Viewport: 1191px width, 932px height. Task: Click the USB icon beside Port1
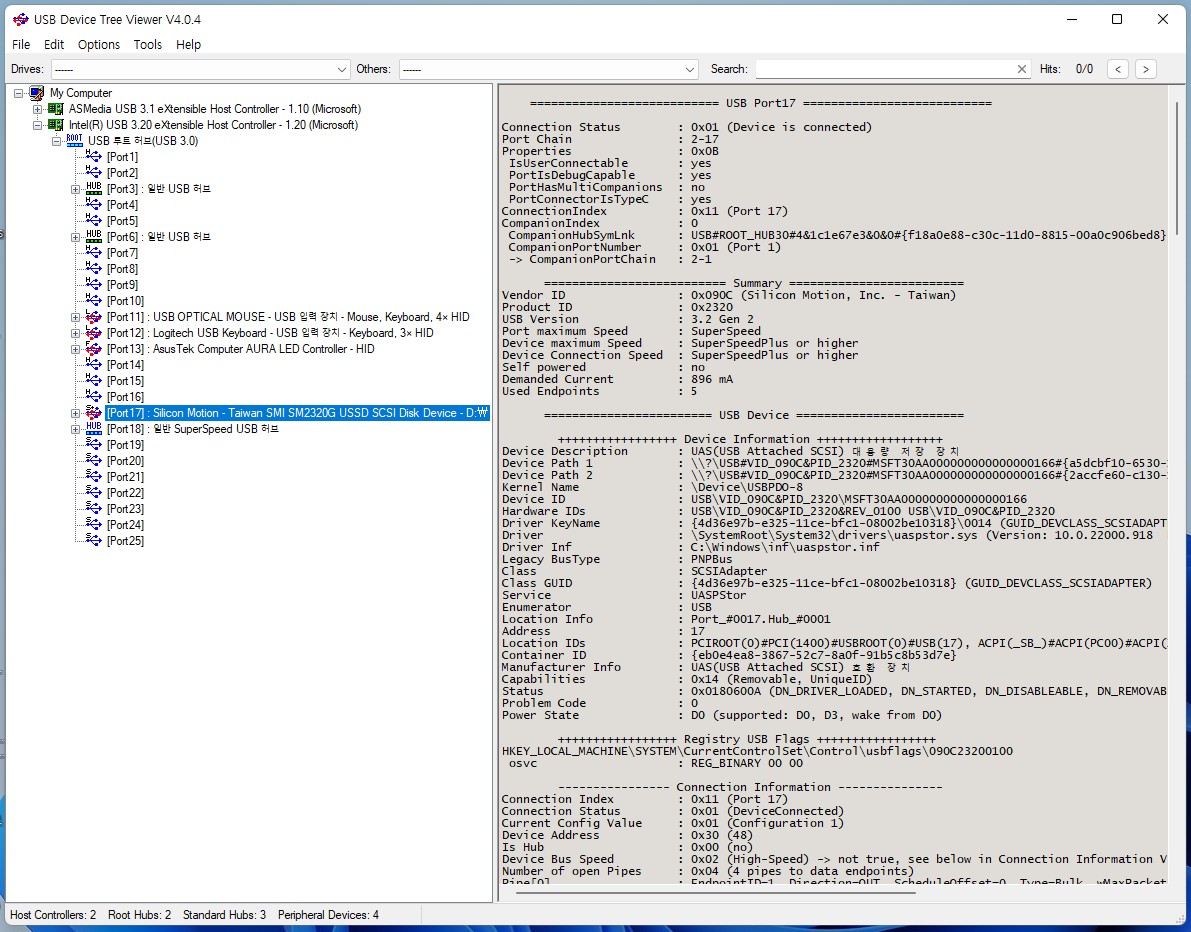pyautogui.click(x=93, y=156)
